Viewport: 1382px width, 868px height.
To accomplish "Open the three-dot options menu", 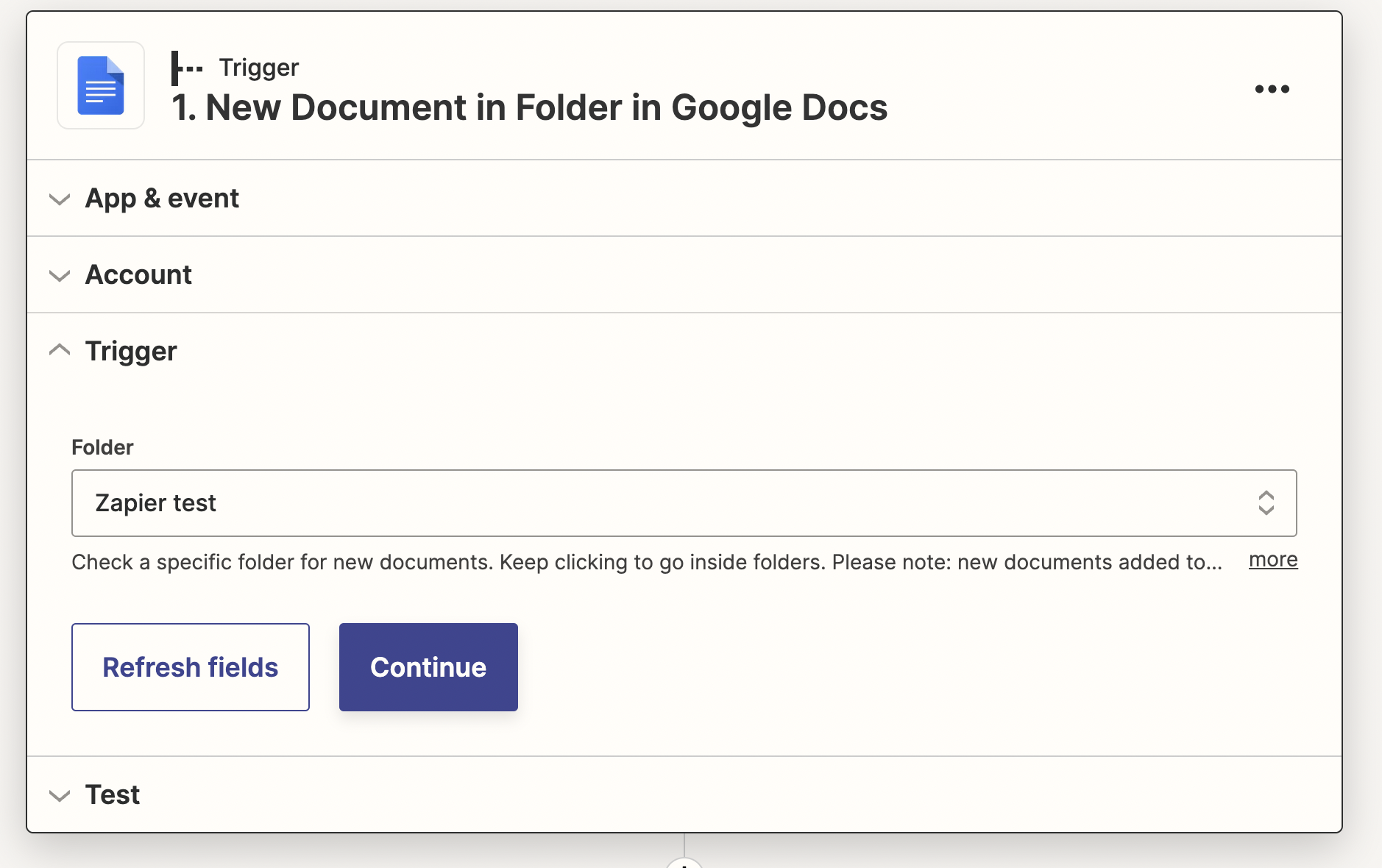I will click(1272, 89).
